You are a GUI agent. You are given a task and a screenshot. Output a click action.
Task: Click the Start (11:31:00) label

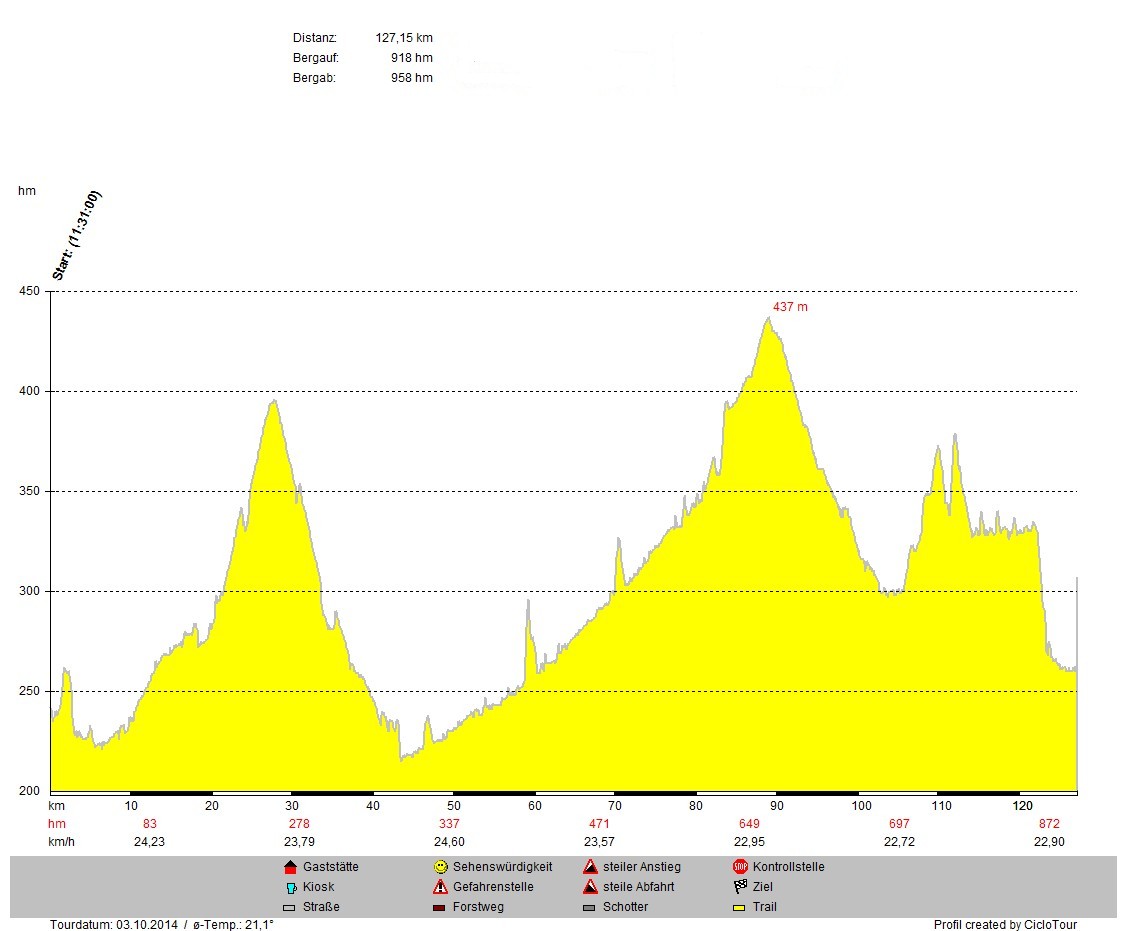coord(77,235)
